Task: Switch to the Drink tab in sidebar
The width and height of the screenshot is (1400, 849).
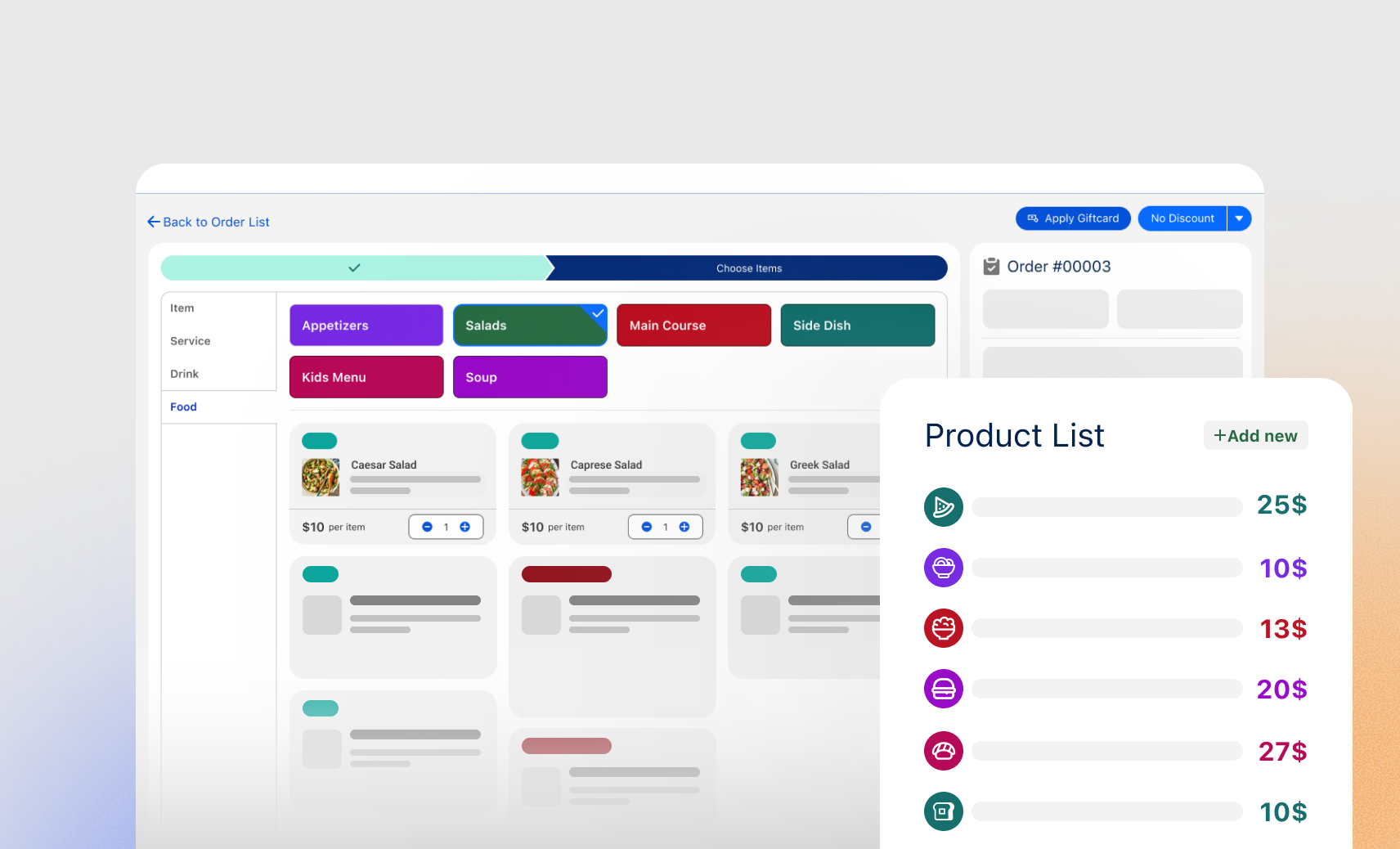Action: point(185,374)
